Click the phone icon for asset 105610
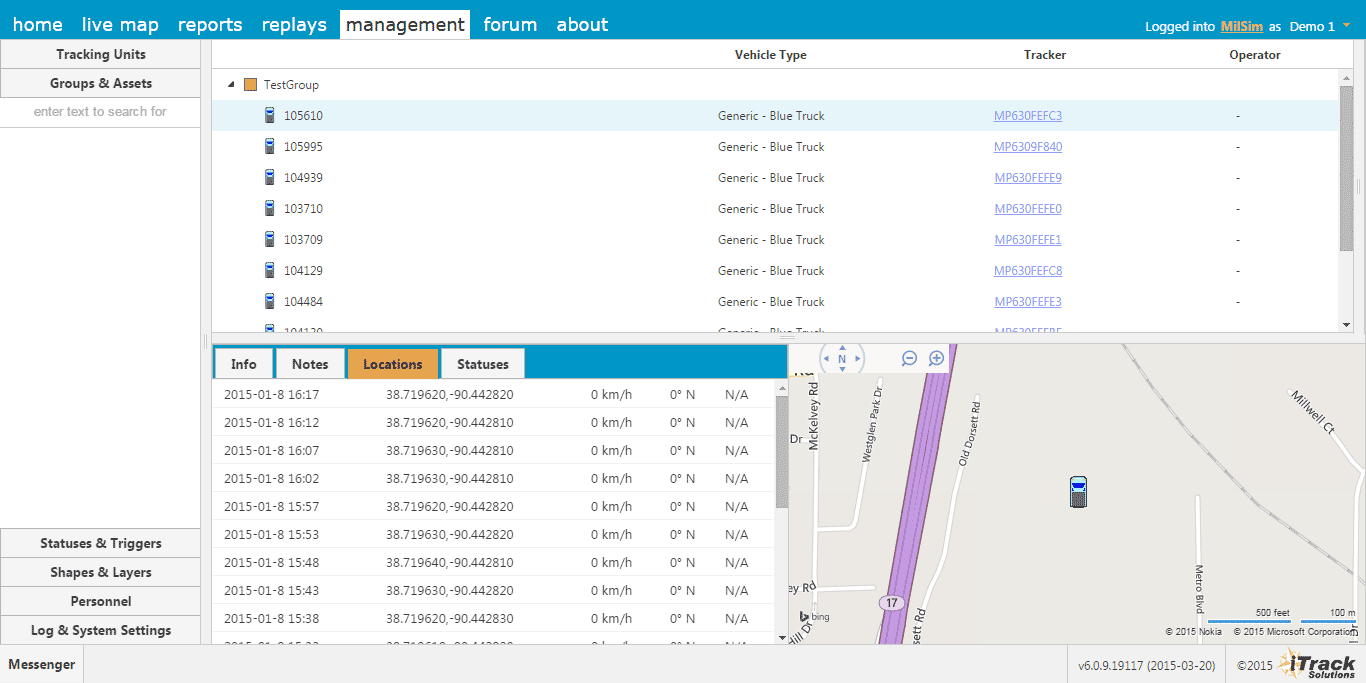The width and height of the screenshot is (1366, 683). tap(270, 115)
